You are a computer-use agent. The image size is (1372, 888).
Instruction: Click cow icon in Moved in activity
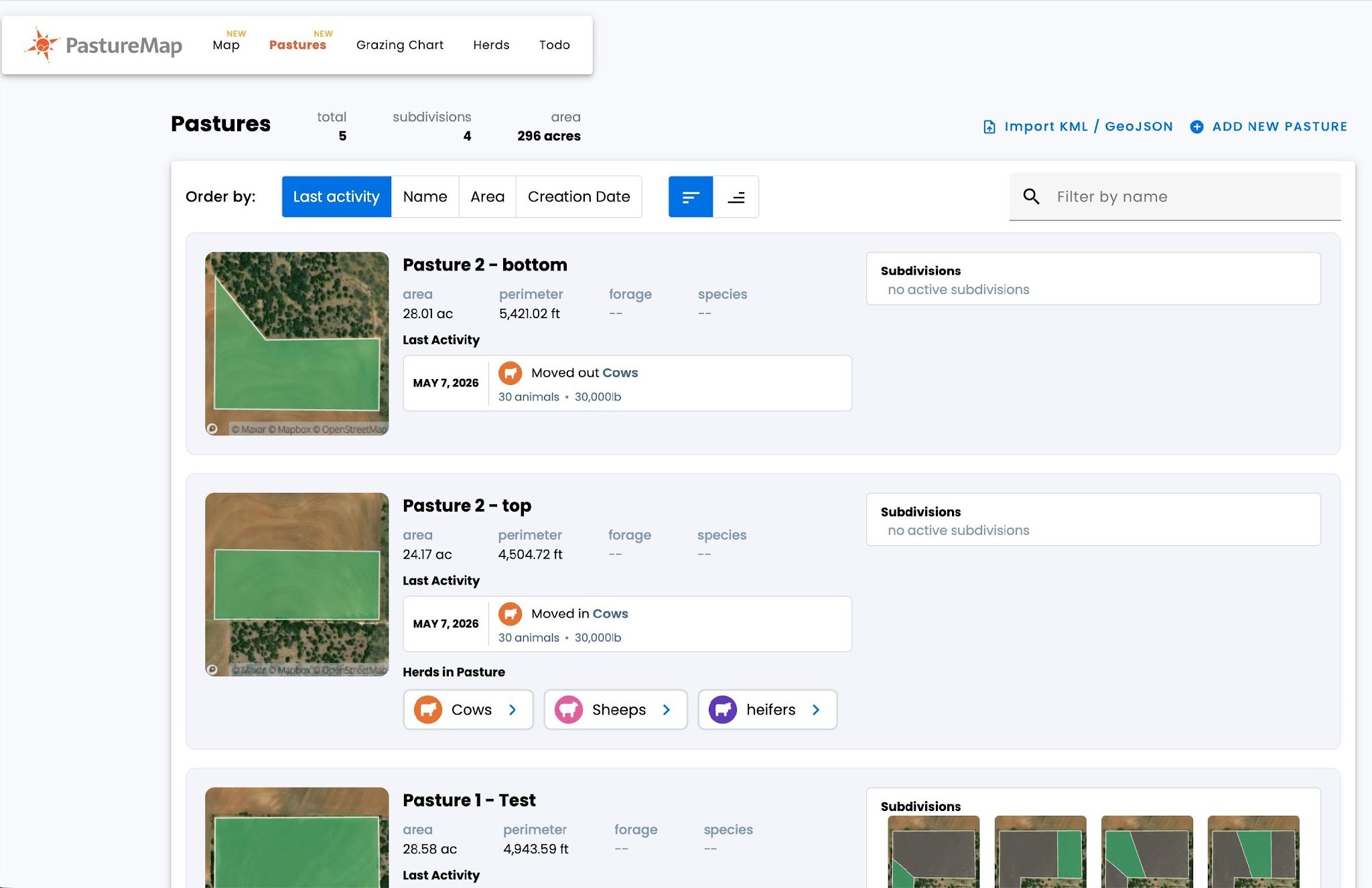[x=510, y=613]
